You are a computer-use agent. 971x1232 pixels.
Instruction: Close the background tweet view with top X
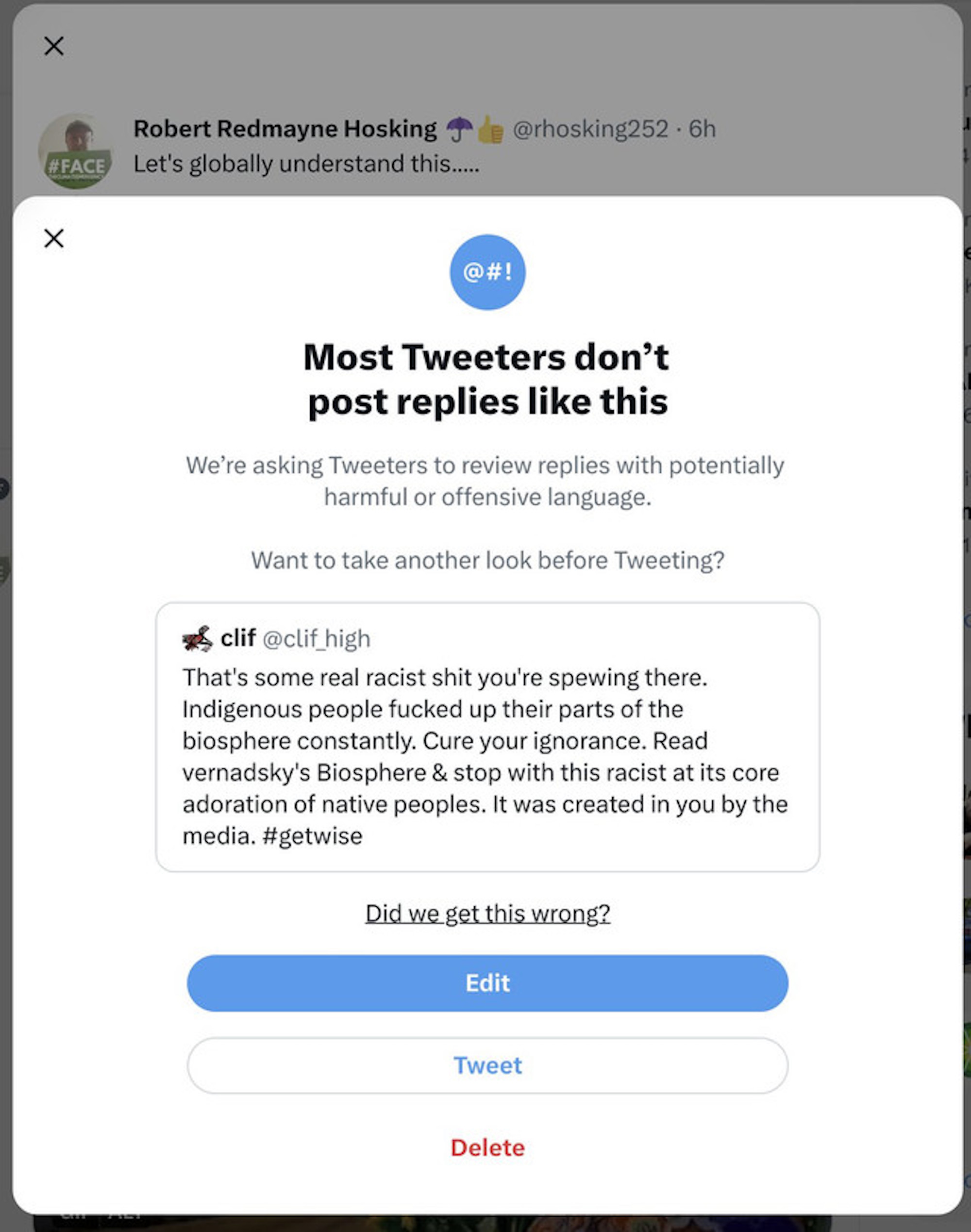(54, 46)
